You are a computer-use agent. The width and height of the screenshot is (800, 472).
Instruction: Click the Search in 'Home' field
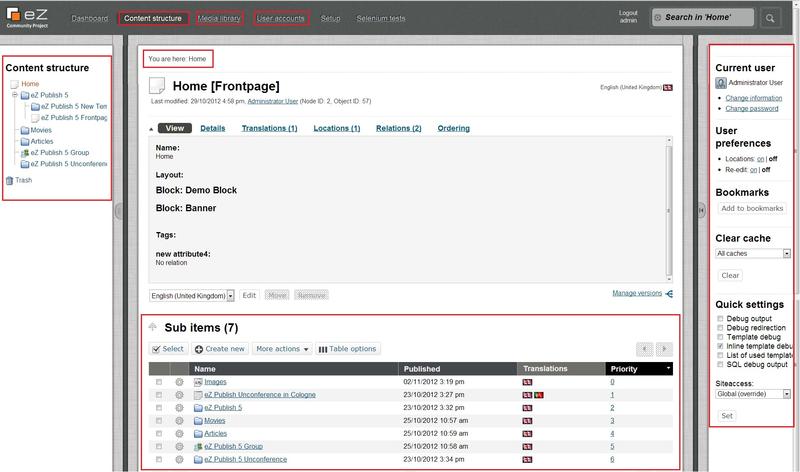click(x=703, y=17)
